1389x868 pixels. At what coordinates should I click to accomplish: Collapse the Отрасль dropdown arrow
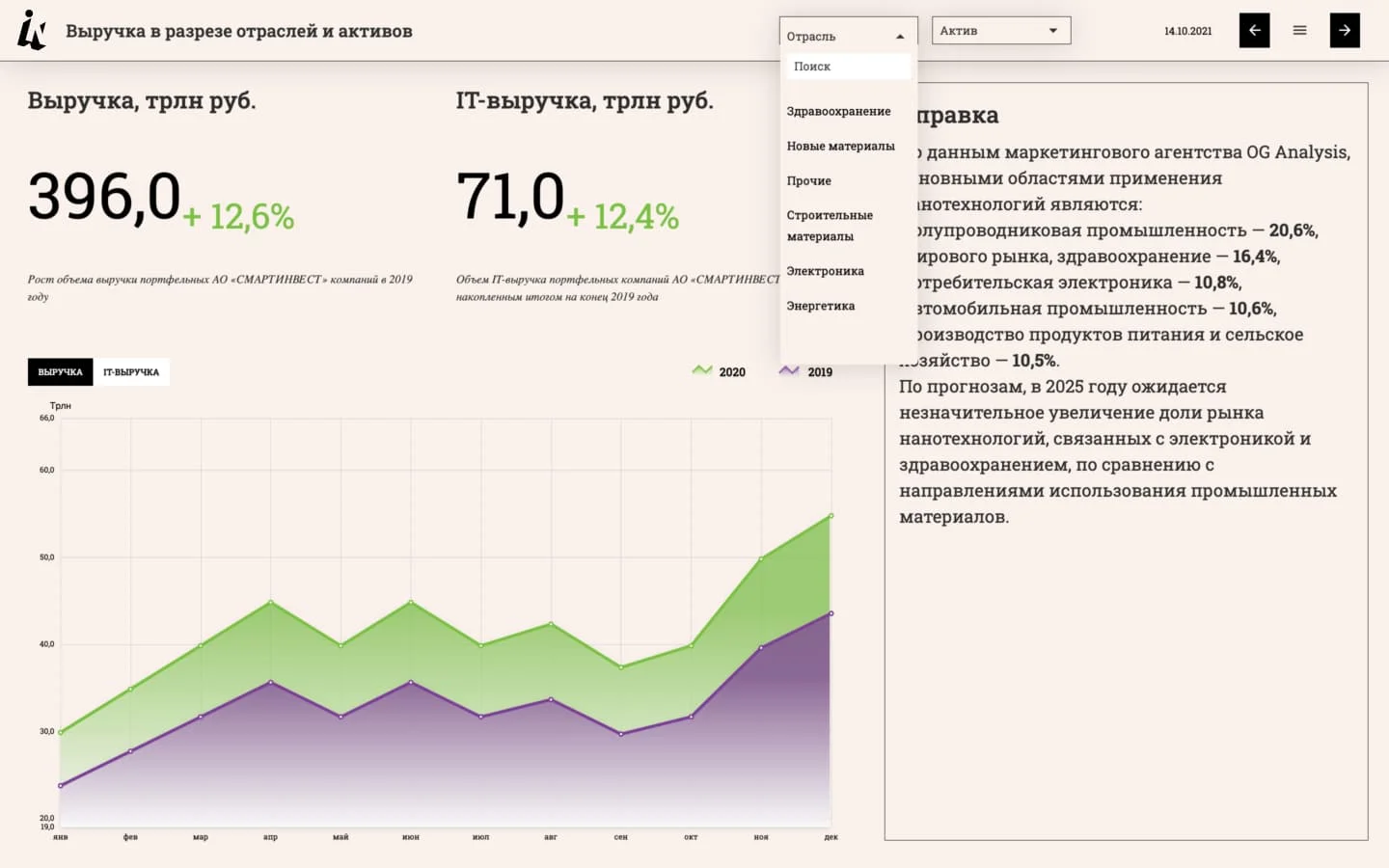[x=900, y=37]
